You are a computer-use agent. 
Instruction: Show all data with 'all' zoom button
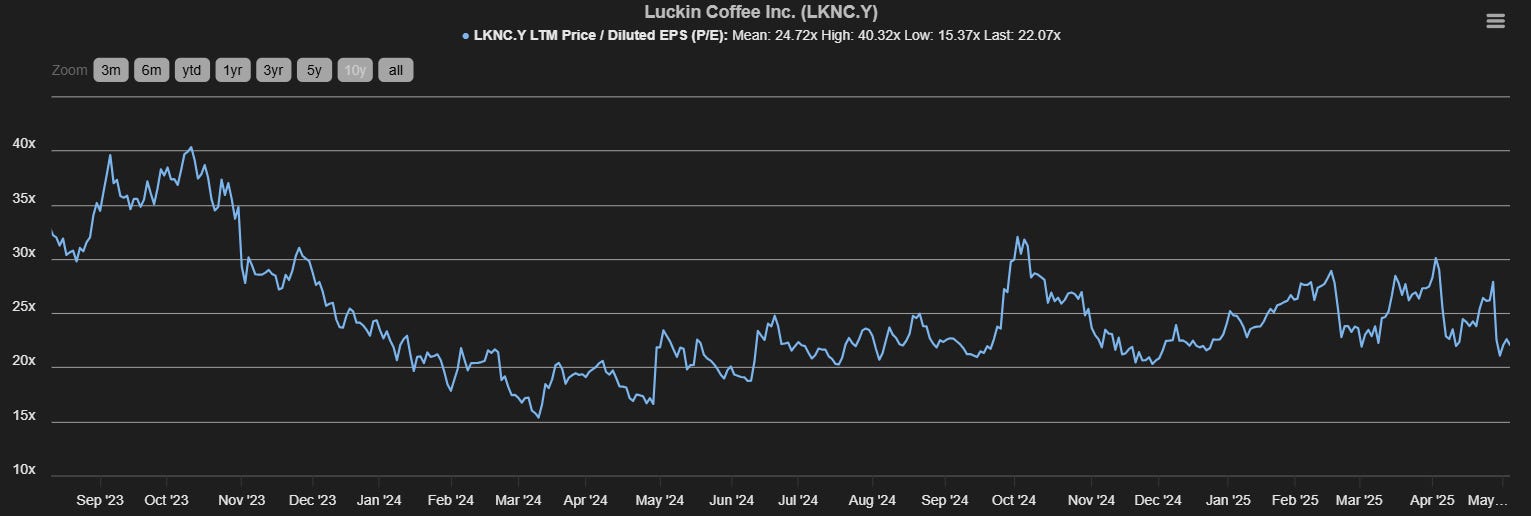pyautogui.click(x=395, y=70)
